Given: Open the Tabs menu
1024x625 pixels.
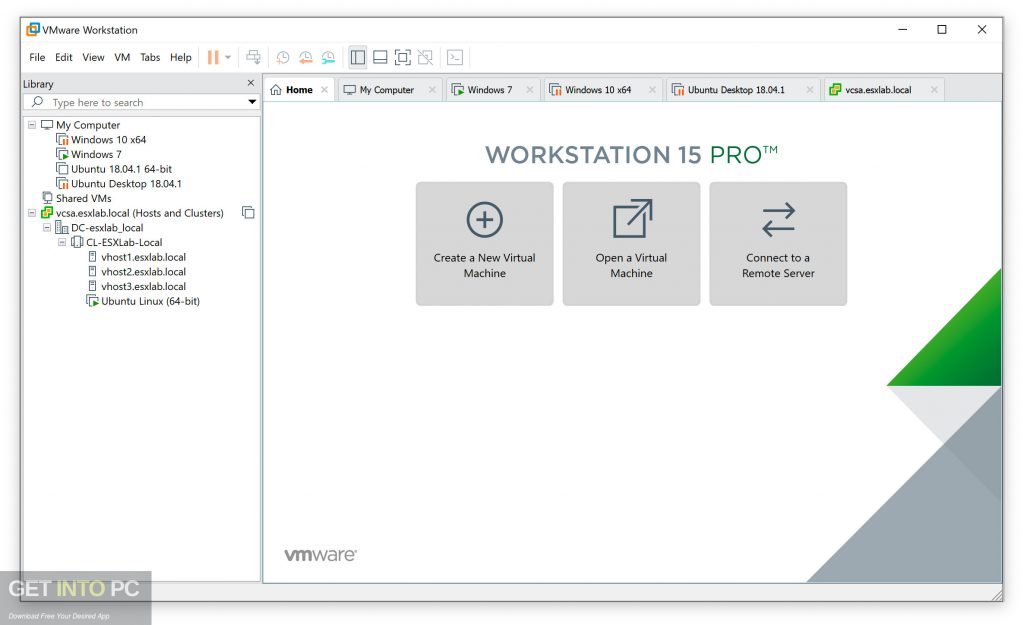Looking at the screenshot, I should pos(150,57).
